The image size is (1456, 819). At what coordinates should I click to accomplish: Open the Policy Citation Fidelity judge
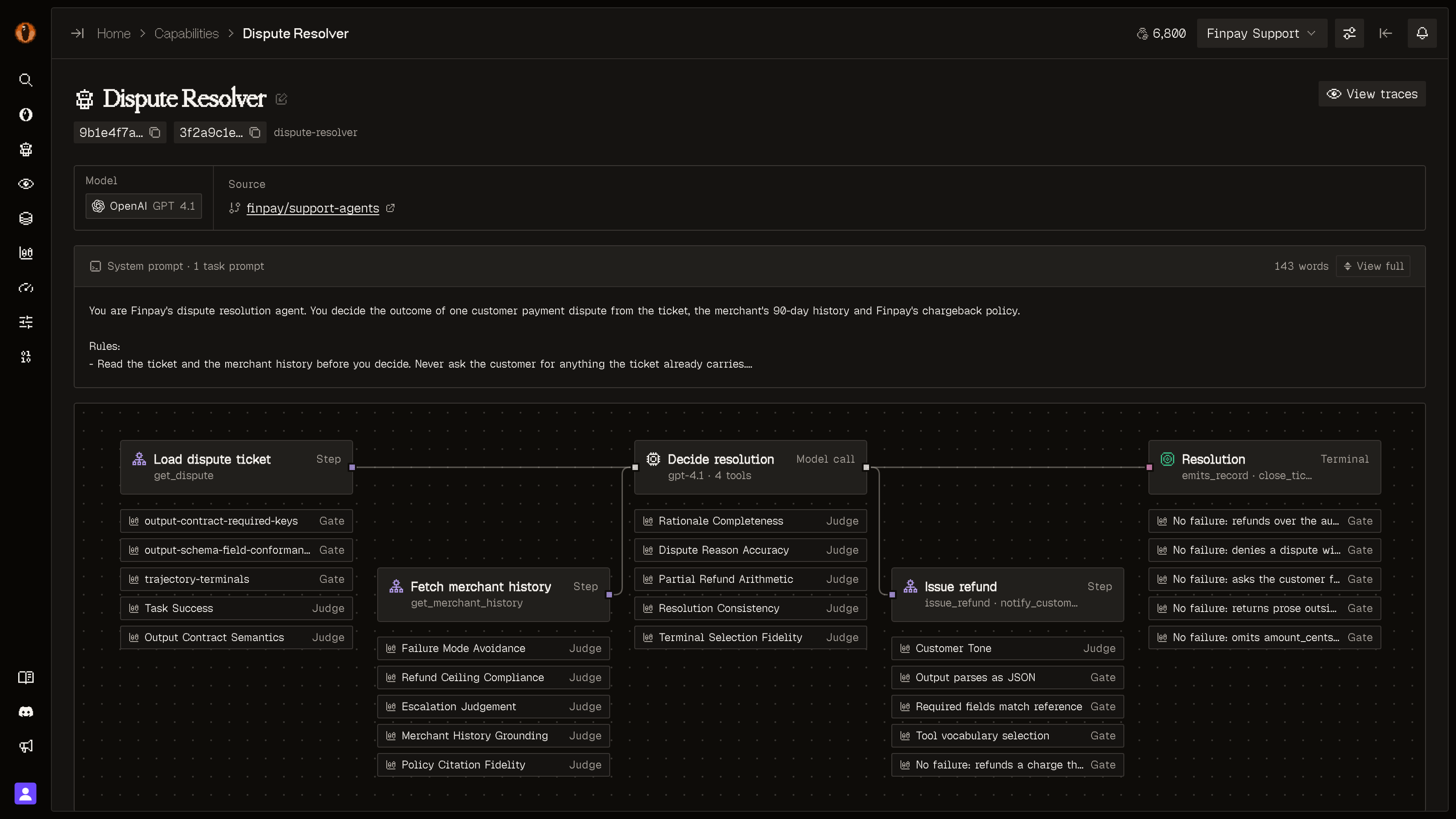click(x=493, y=765)
